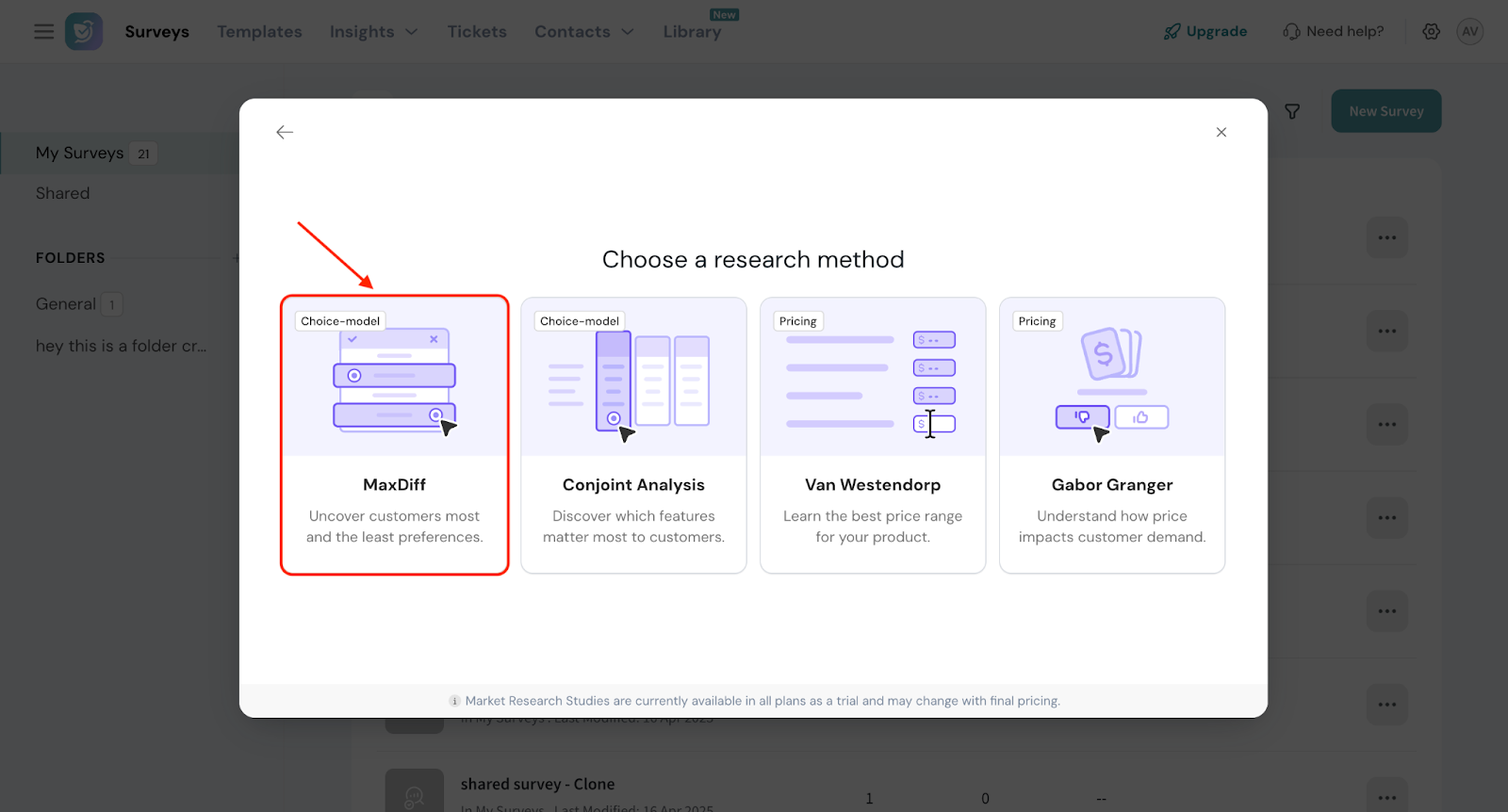Close the research method dialog
The width and height of the screenshot is (1508, 812).
click(x=1221, y=133)
